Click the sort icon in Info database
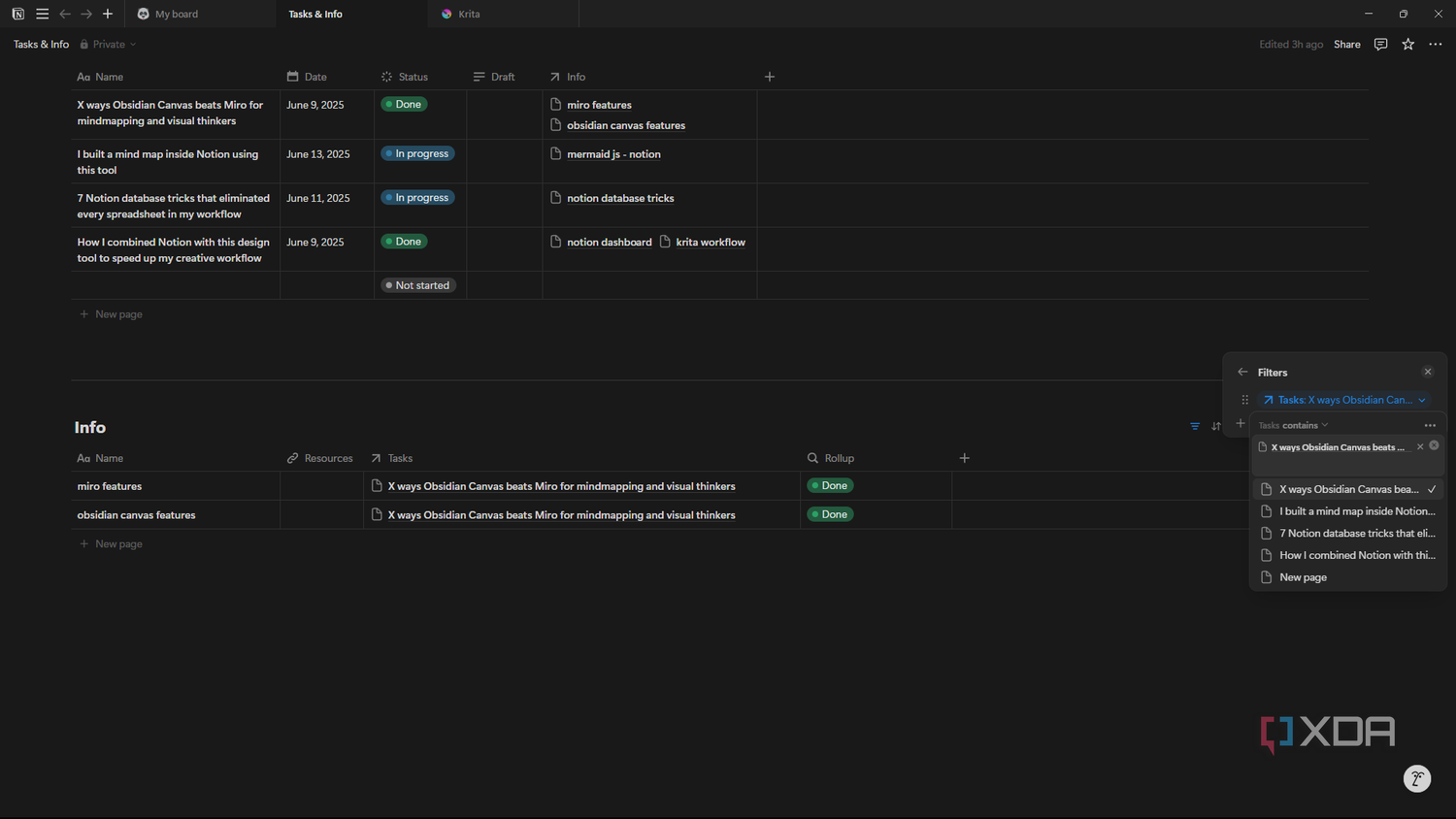The width and height of the screenshot is (1456, 819). coord(1216,426)
